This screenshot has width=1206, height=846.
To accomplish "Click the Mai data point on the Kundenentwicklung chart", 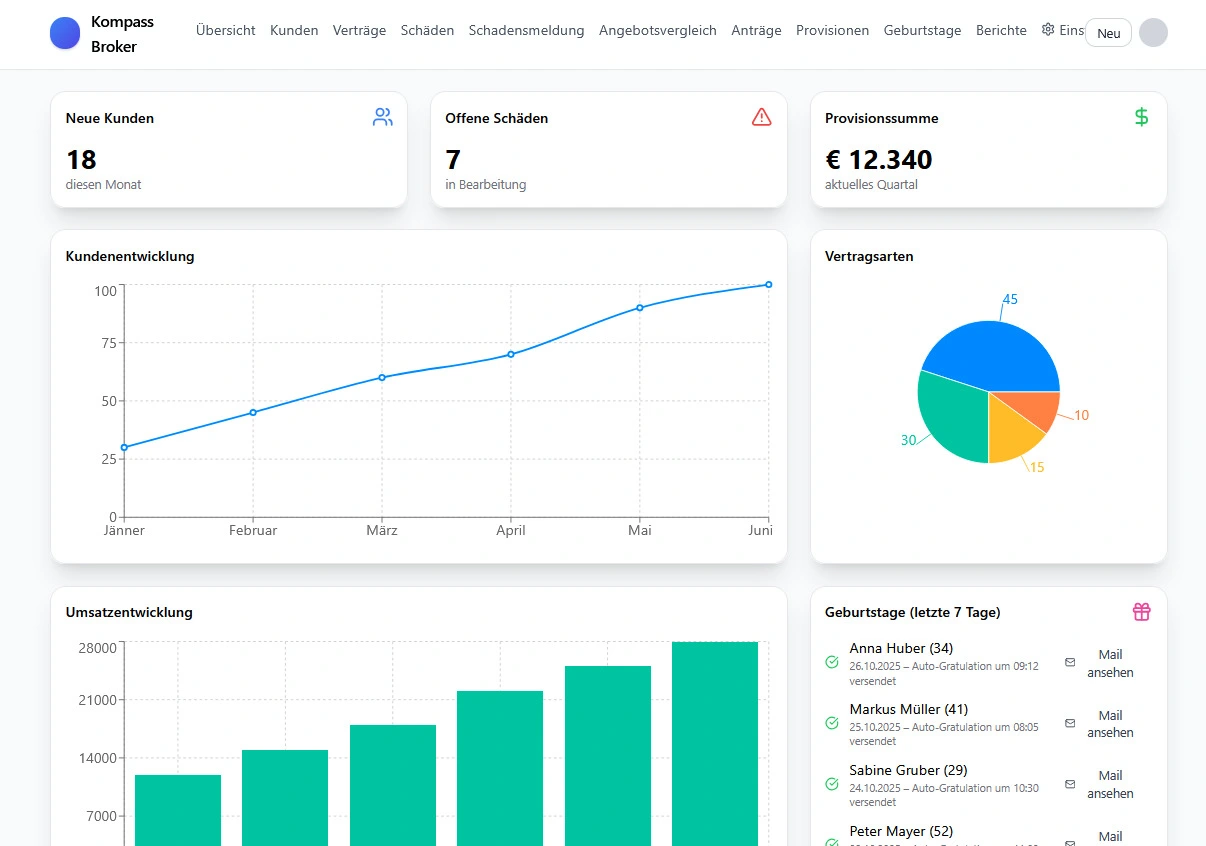I will click(x=640, y=309).
